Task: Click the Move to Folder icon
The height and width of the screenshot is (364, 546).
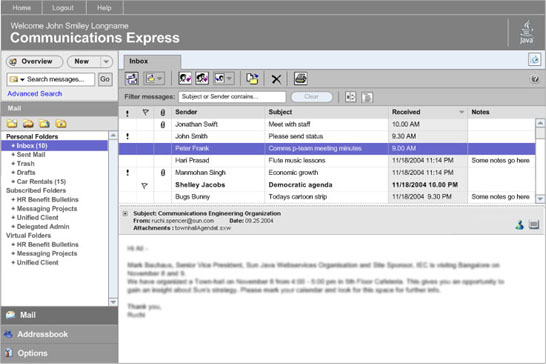Action: coord(252,79)
